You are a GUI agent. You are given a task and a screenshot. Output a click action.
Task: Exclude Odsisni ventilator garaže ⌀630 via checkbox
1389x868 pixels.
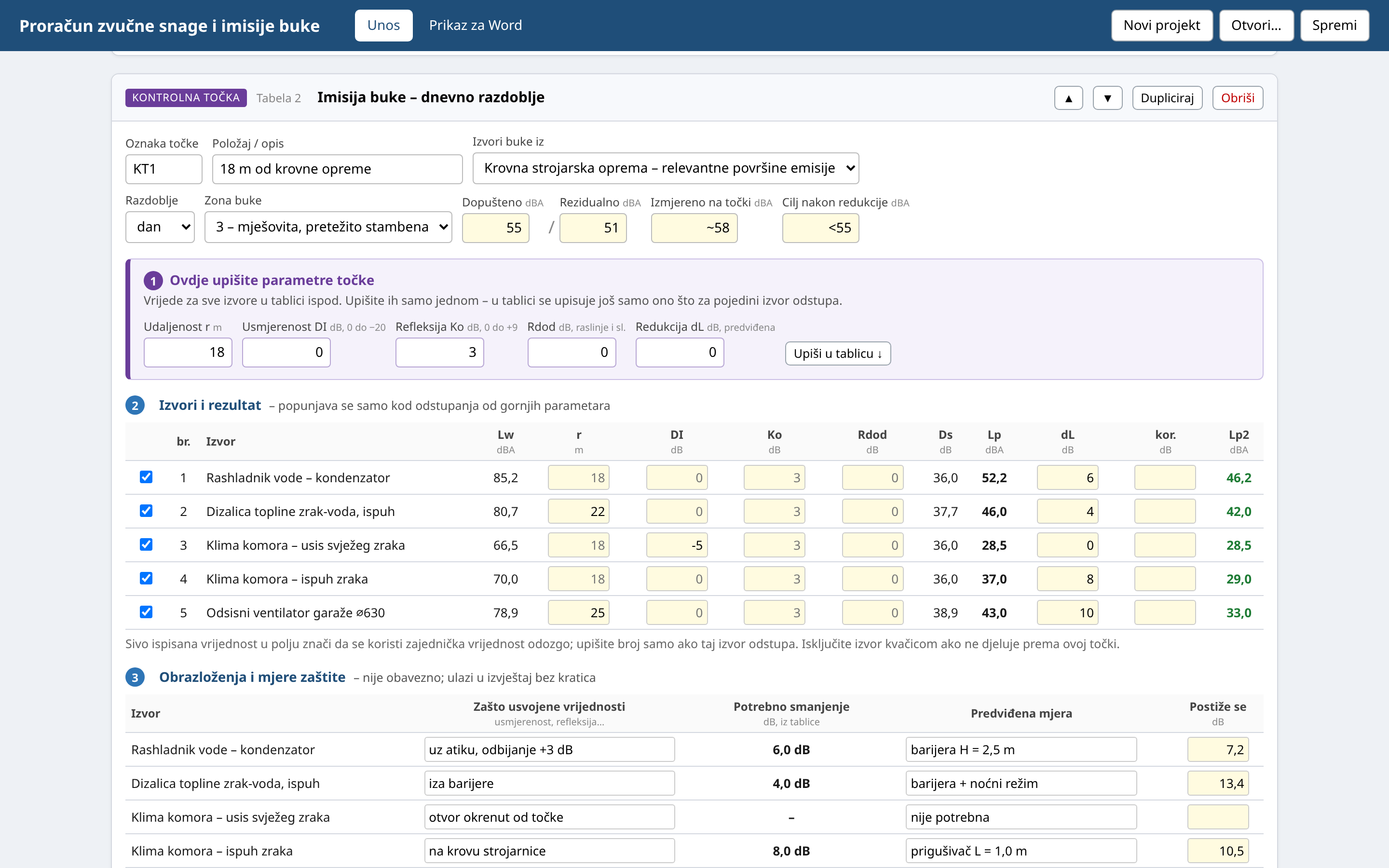tap(146, 612)
